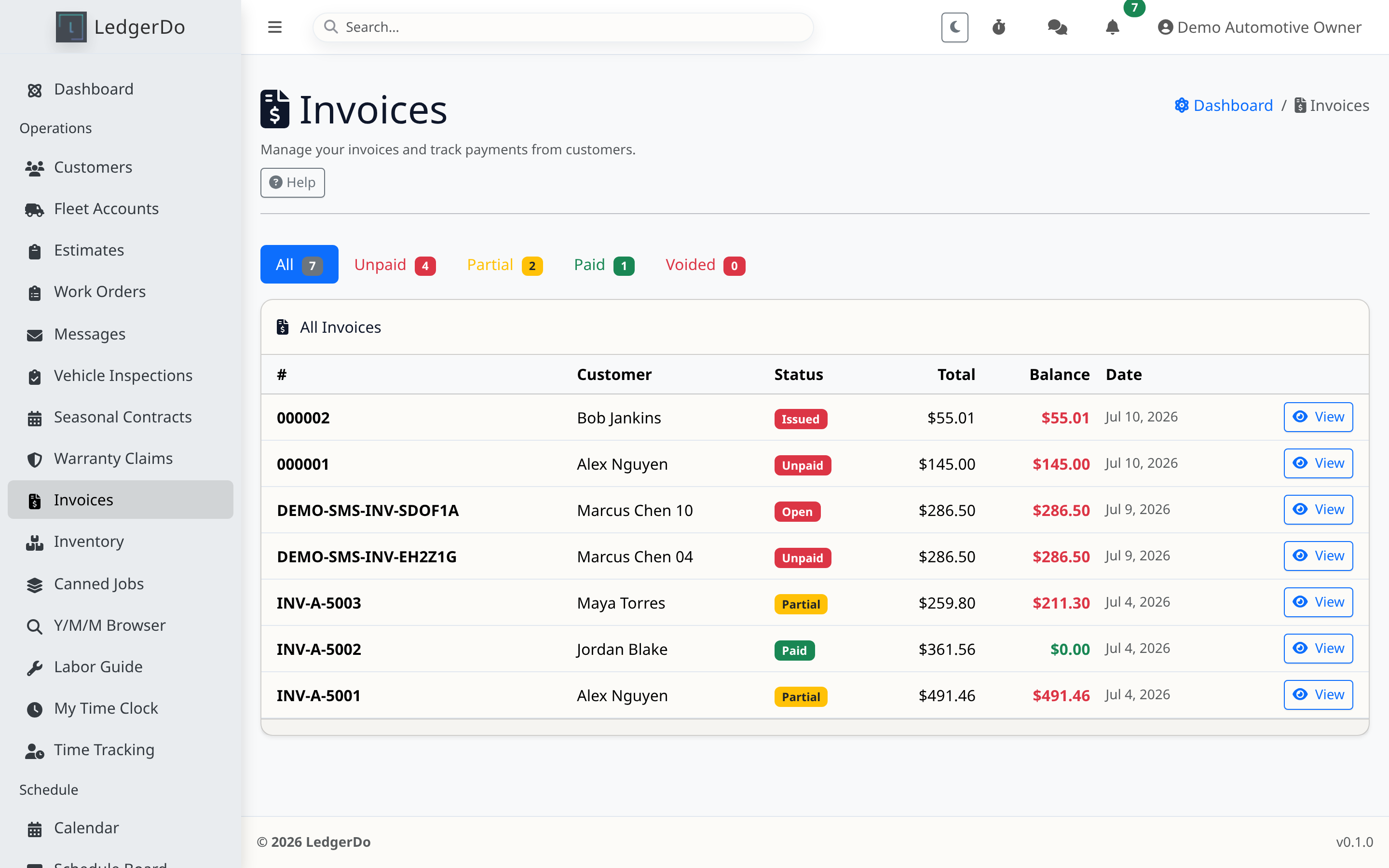Click the $361.56 total value
This screenshot has width=1389, height=868.
(x=946, y=649)
